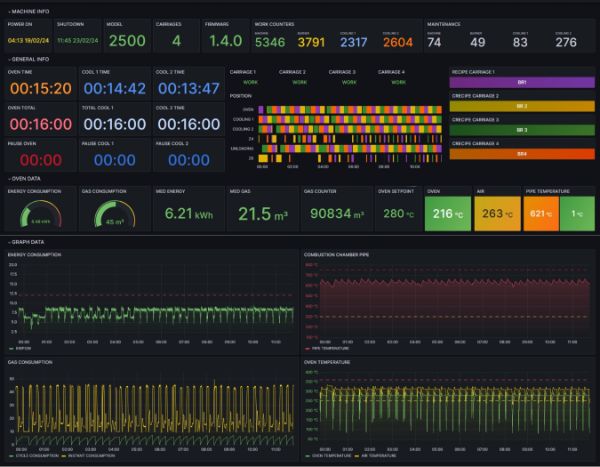Open the Oven Time 00:15:20 panel
The width and height of the screenshot is (600, 467).
point(40,88)
